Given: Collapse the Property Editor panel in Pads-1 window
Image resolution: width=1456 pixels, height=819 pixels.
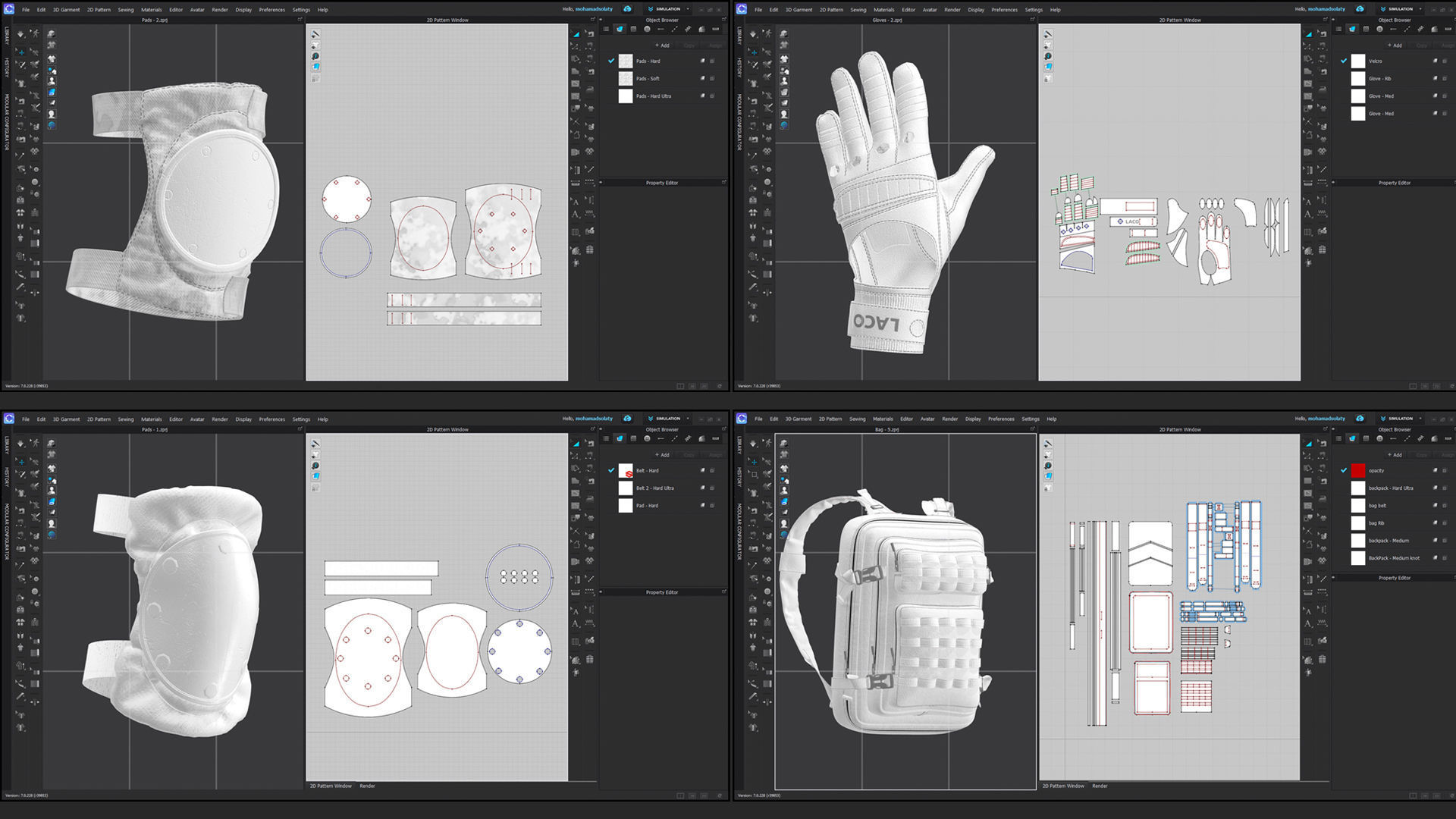Looking at the screenshot, I should (601, 592).
